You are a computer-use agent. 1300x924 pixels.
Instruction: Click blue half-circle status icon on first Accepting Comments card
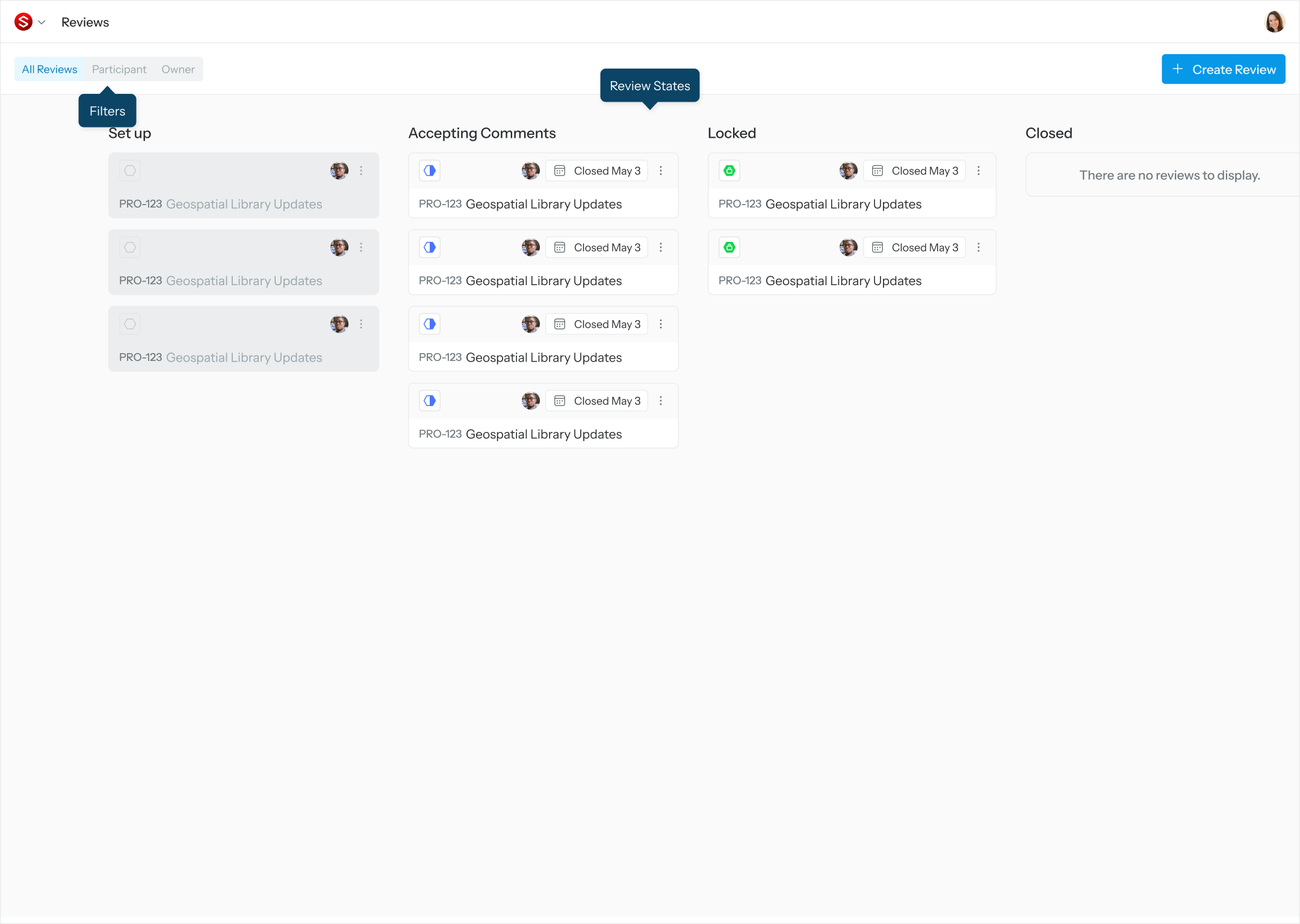pos(430,171)
